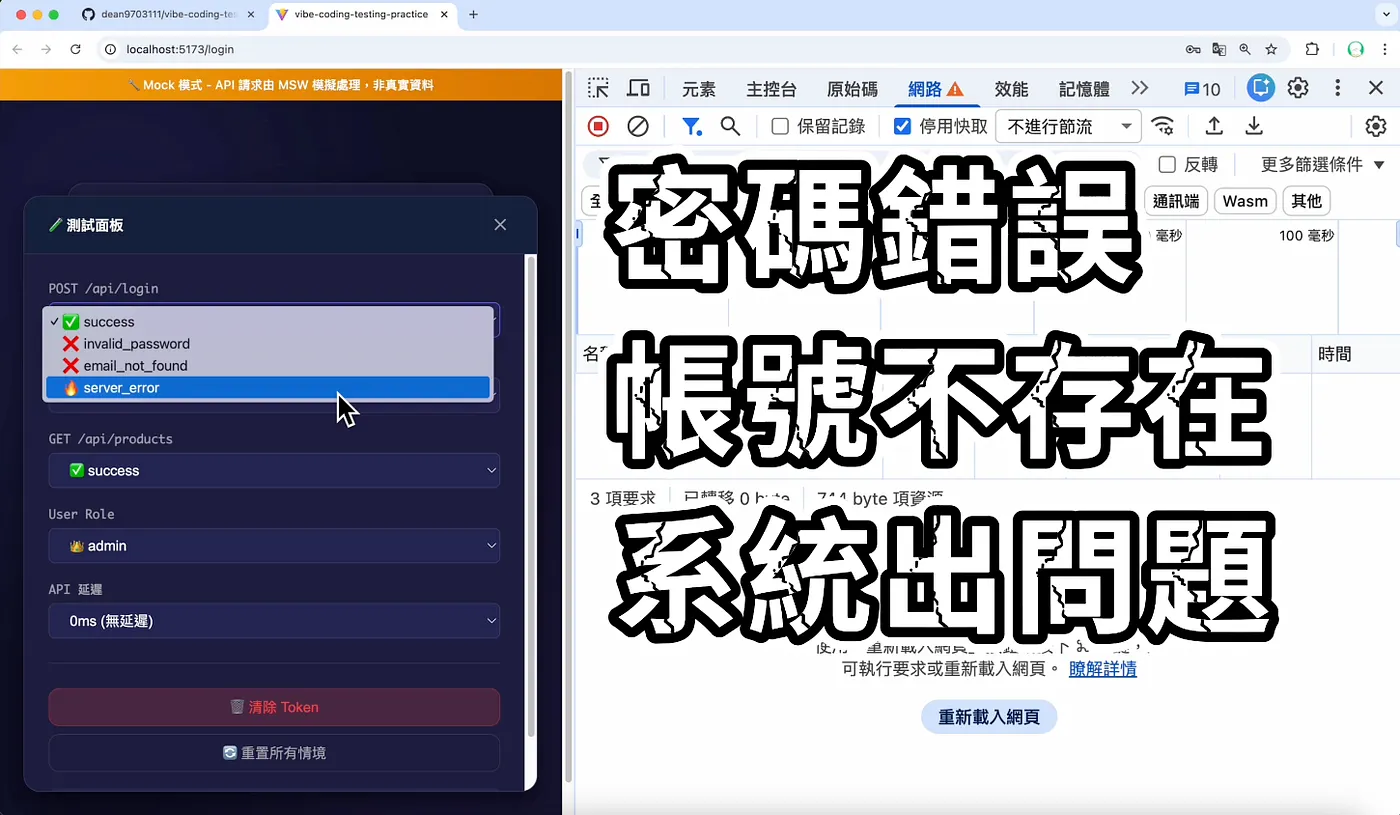Open the 不進行節流 throttling dropdown

[x=1069, y=126]
